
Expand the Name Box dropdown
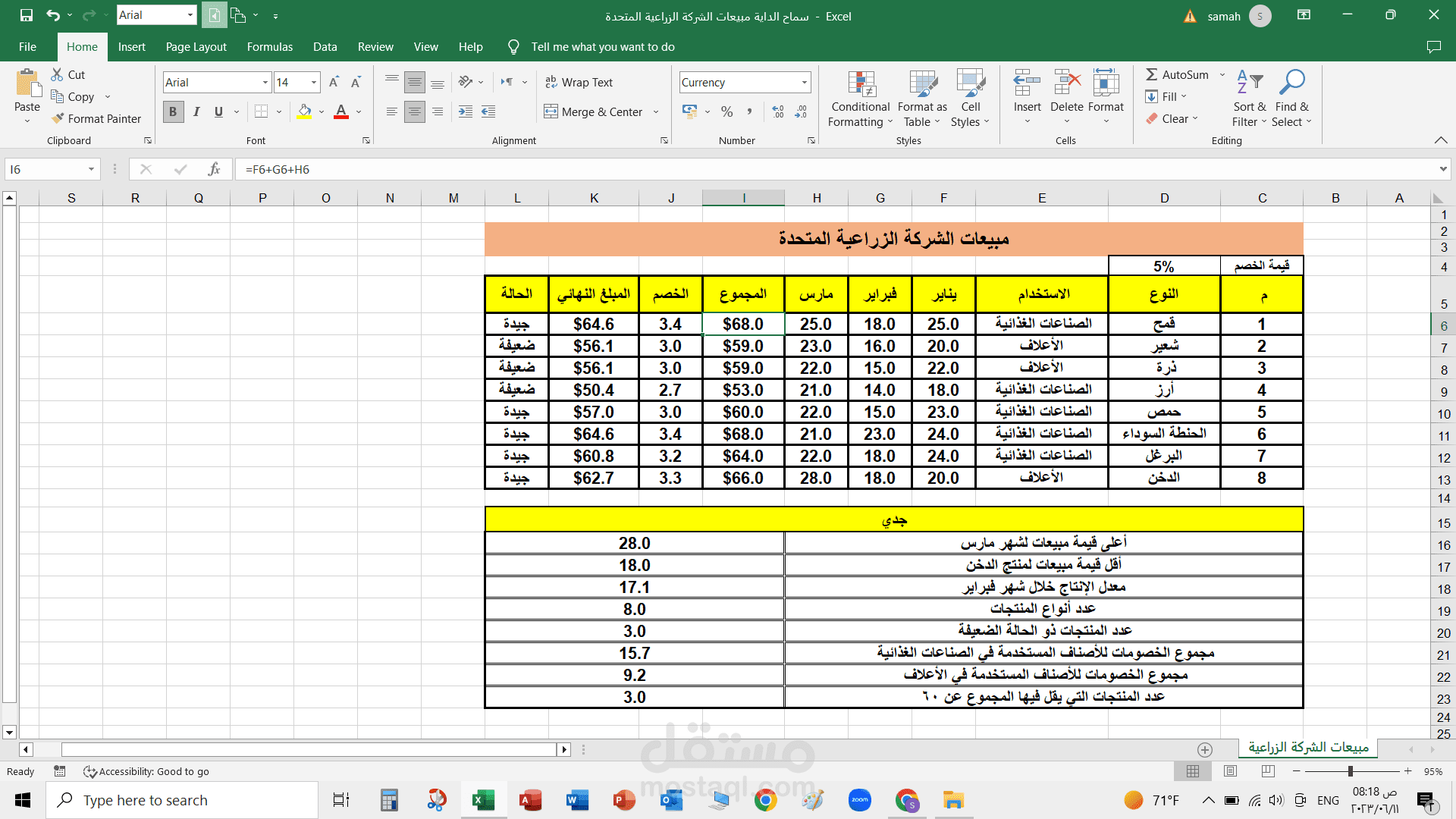pos(91,169)
